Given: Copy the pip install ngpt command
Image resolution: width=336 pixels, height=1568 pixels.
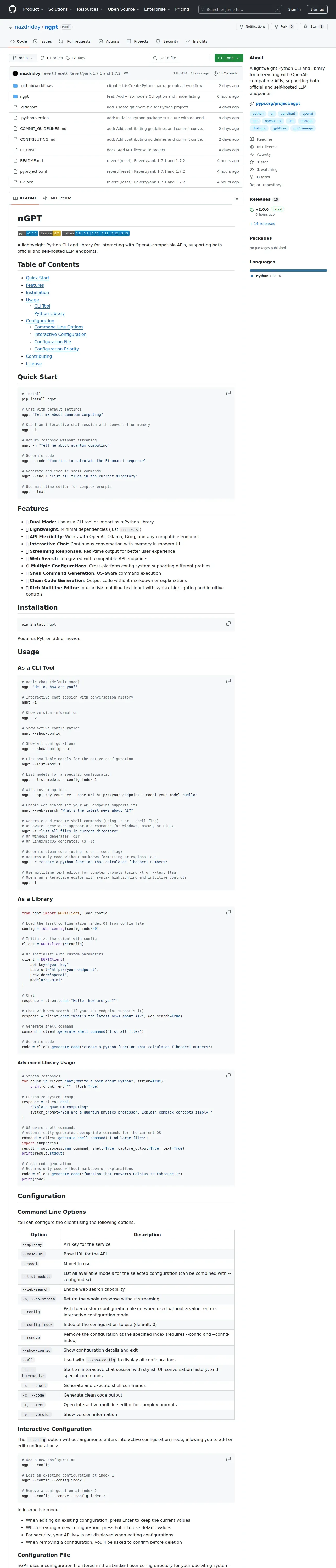Looking at the screenshot, I should [x=228, y=623].
